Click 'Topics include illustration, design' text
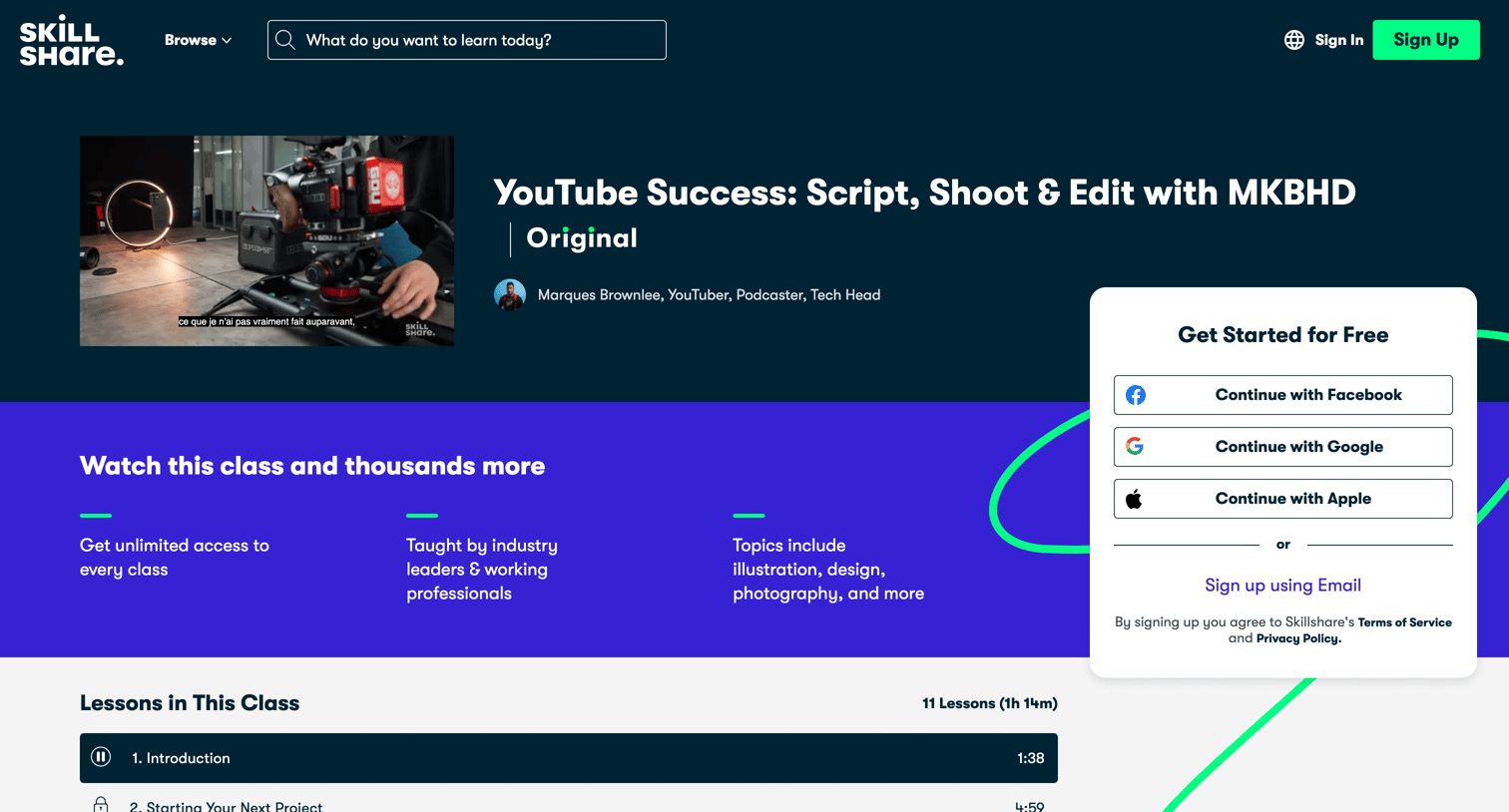The height and width of the screenshot is (812, 1509). pyautogui.click(x=828, y=570)
